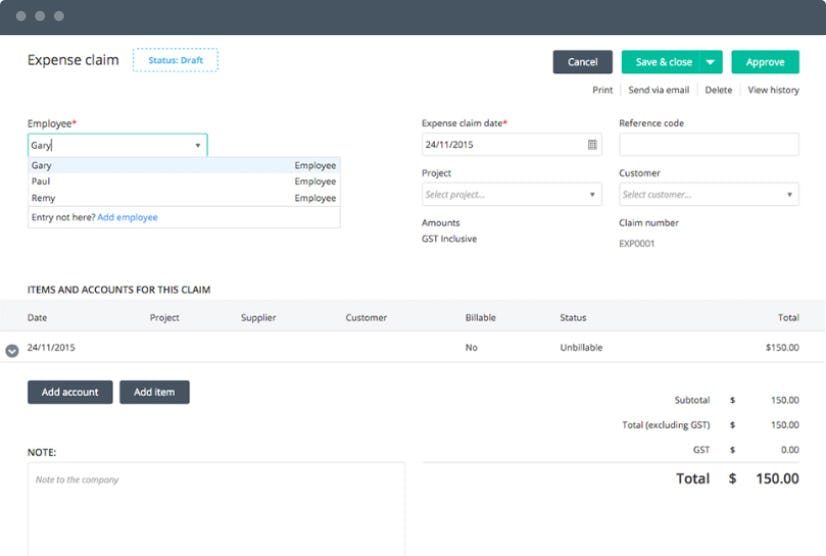Click the Status column header

(x=573, y=317)
